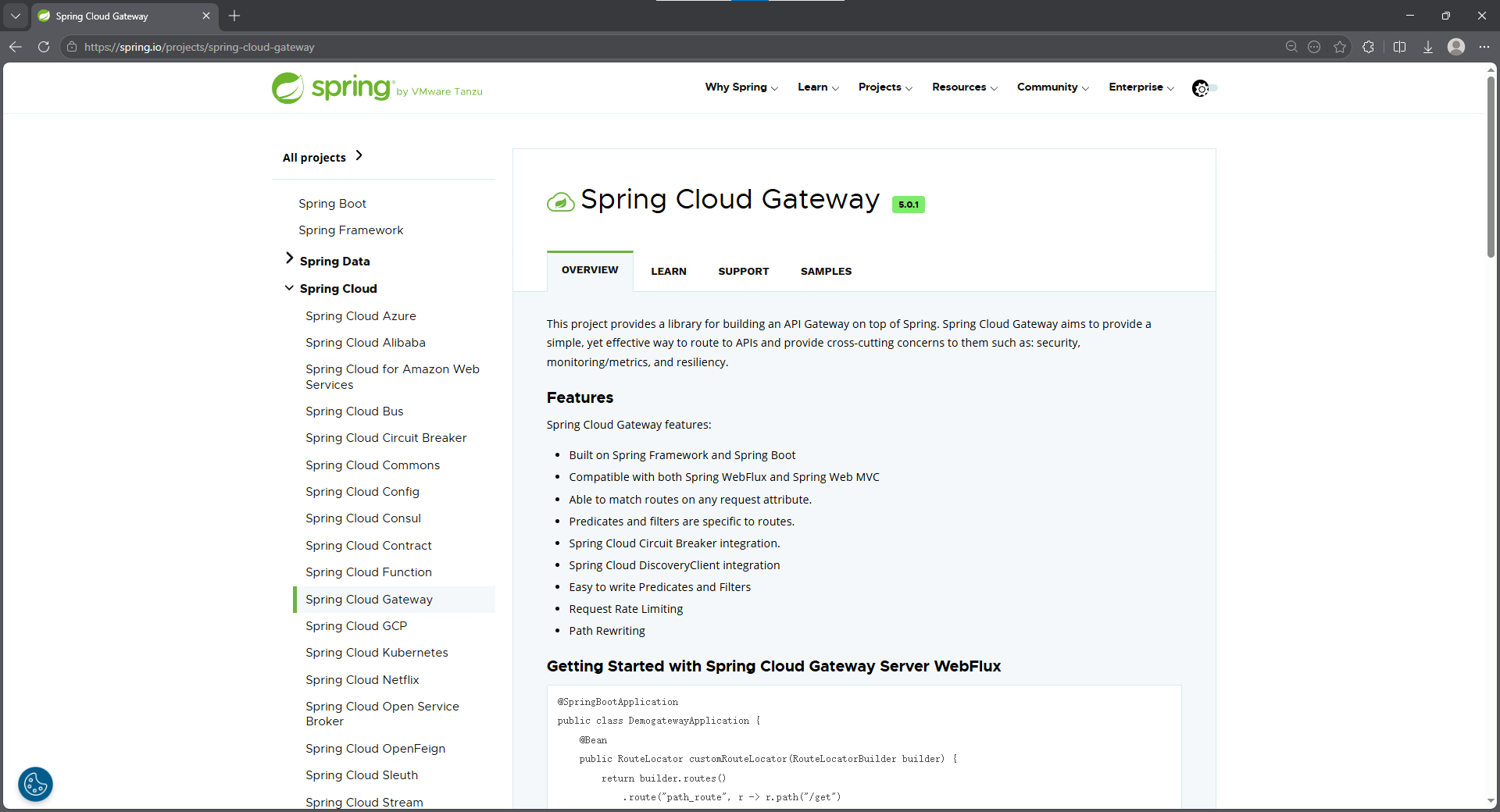Click 'Path Rewriting' bullet text

(607, 631)
